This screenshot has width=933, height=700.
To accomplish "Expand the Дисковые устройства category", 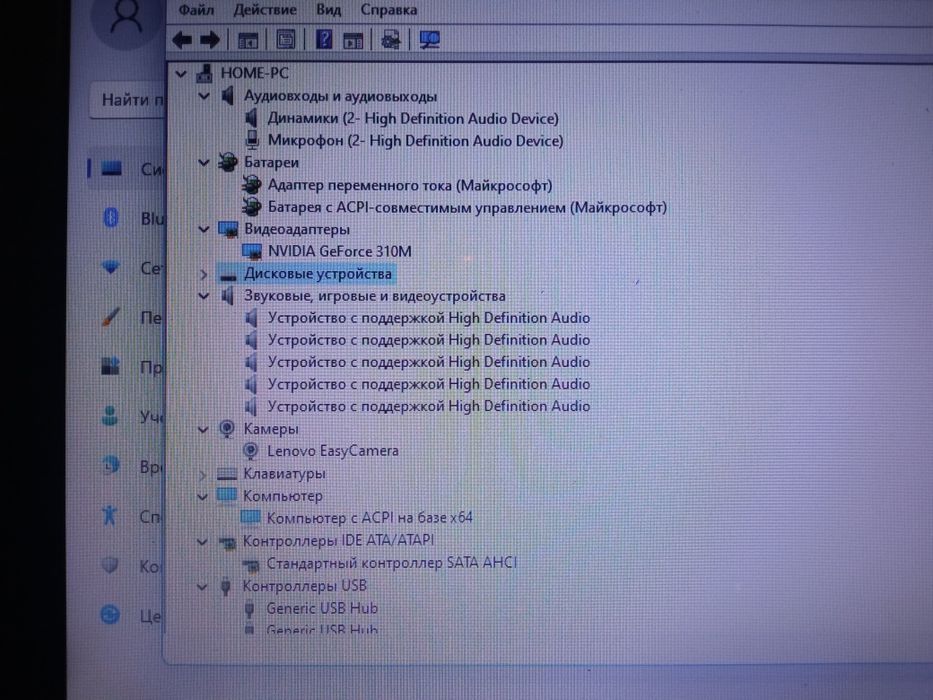I will coord(203,274).
